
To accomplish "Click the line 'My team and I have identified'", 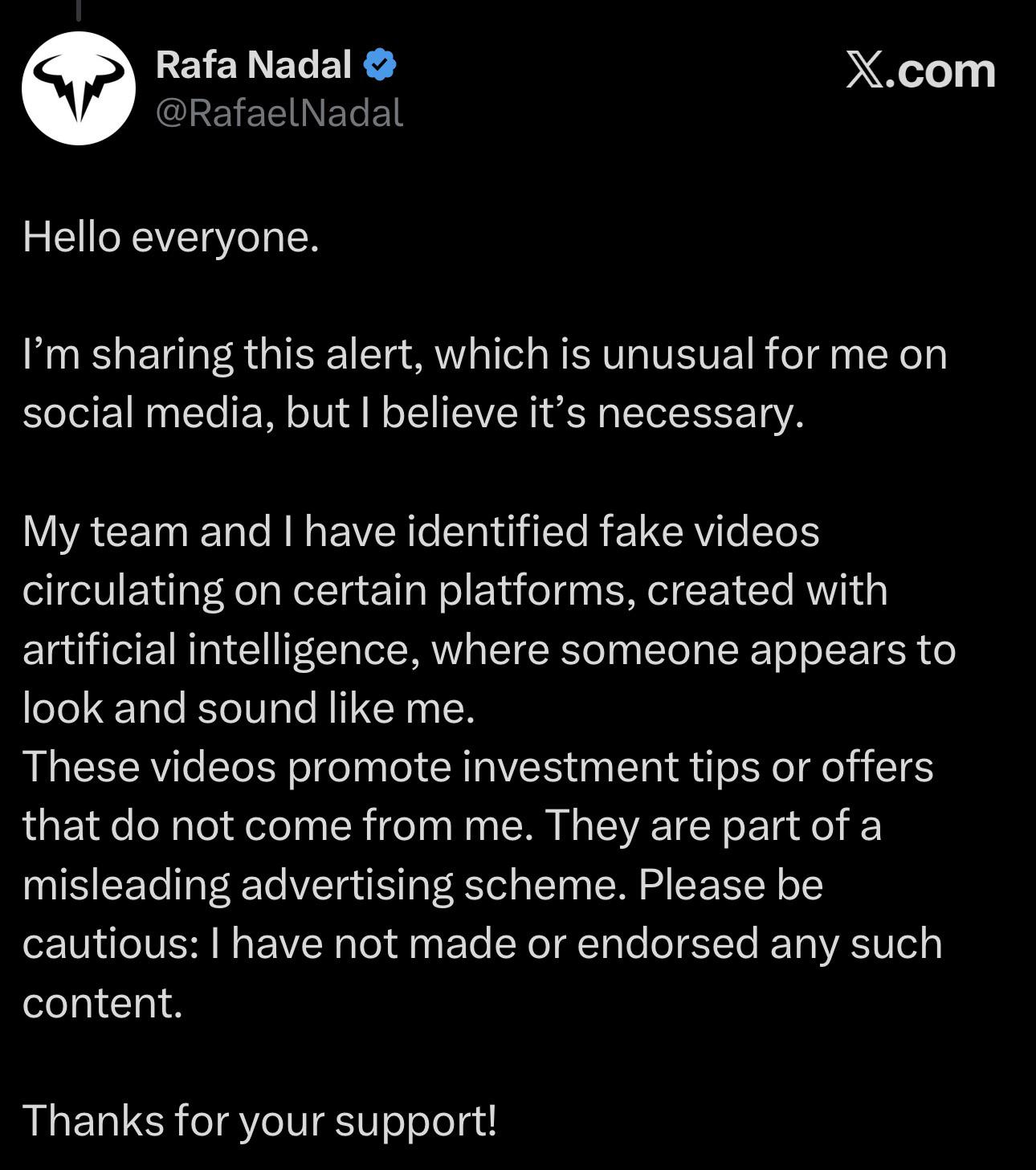I will [x=421, y=532].
